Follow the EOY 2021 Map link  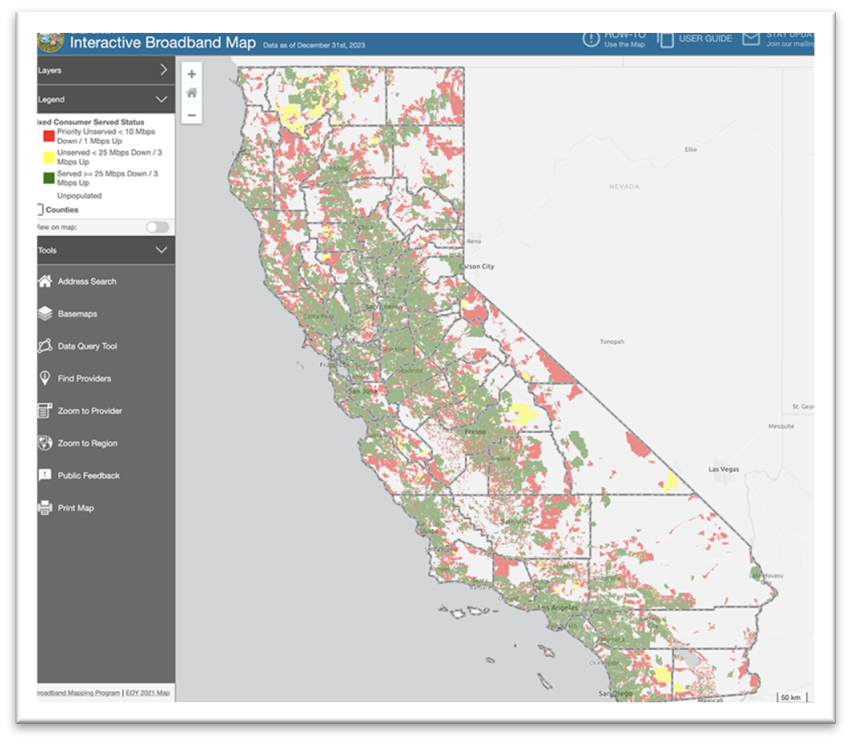click(147, 693)
